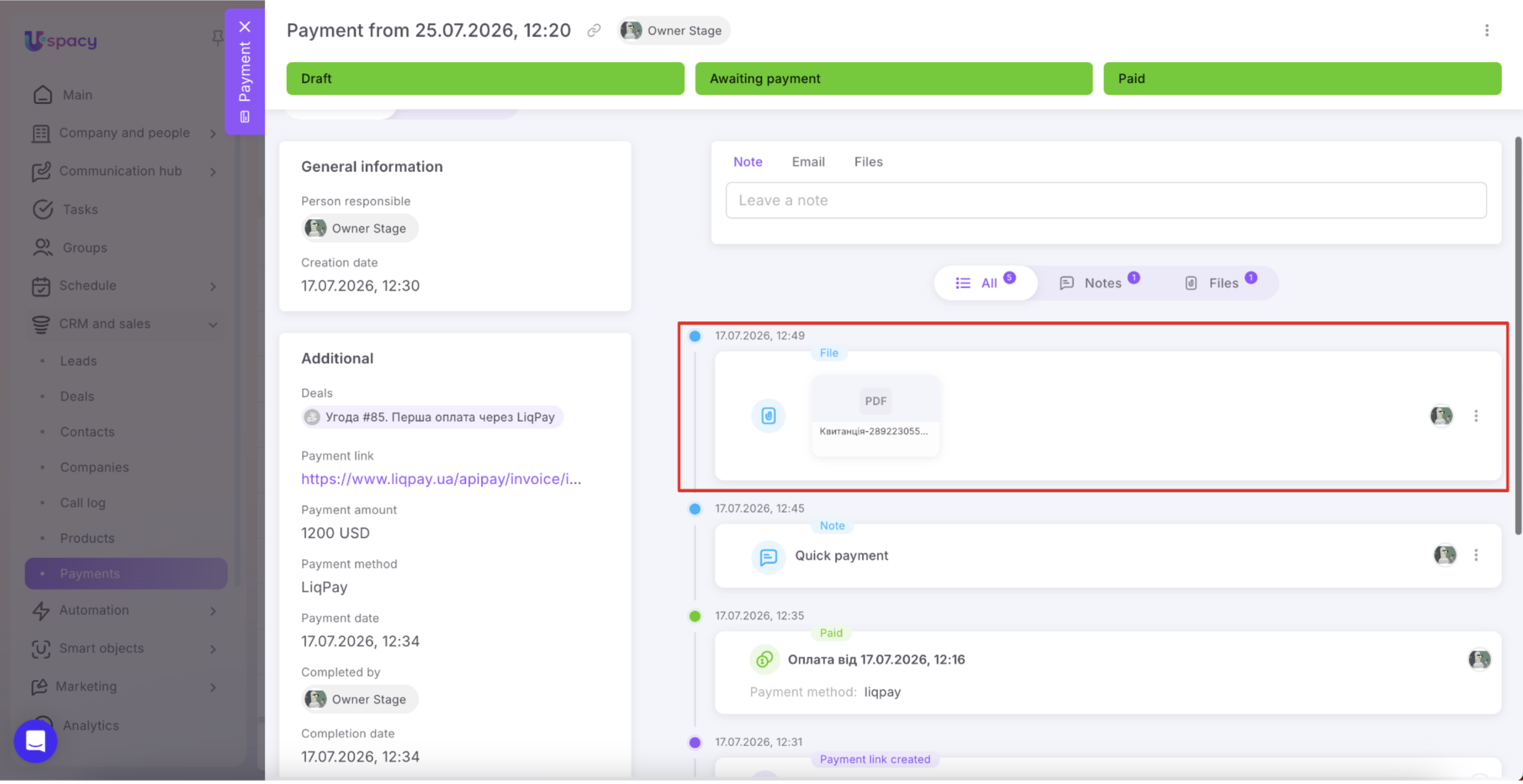Open Call log in CRM menu
1523x784 pixels.
(83, 503)
